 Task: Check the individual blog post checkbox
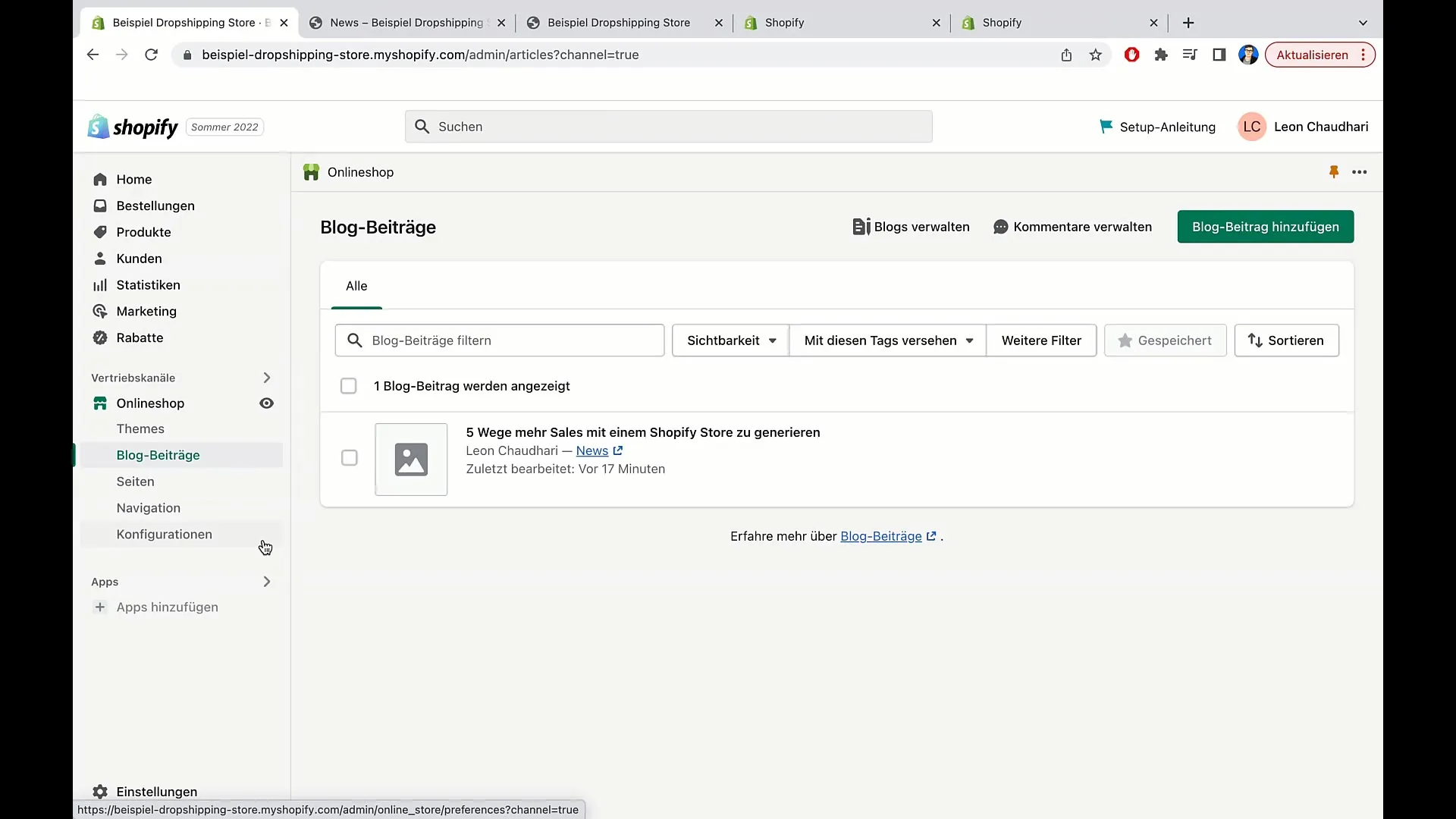349,457
